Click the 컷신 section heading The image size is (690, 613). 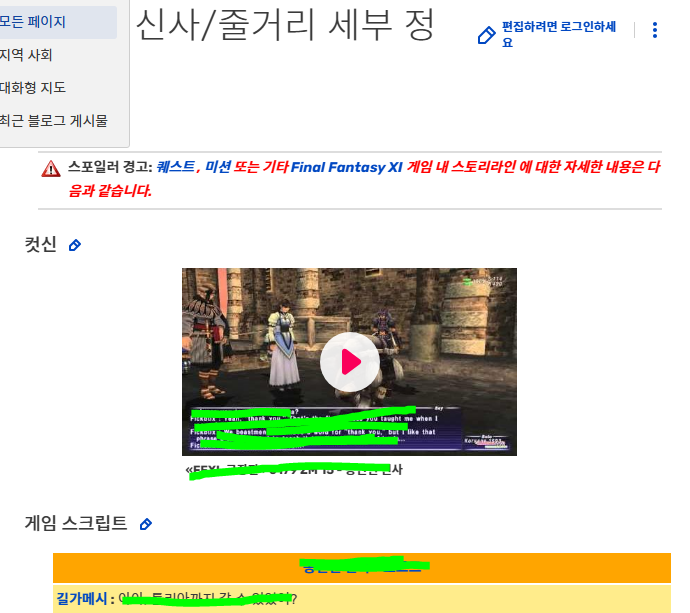click(40, 244)
